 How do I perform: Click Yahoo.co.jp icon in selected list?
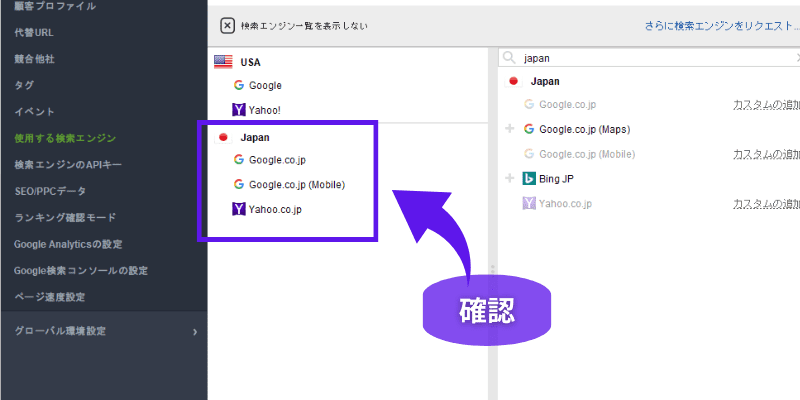click(238, 209)
